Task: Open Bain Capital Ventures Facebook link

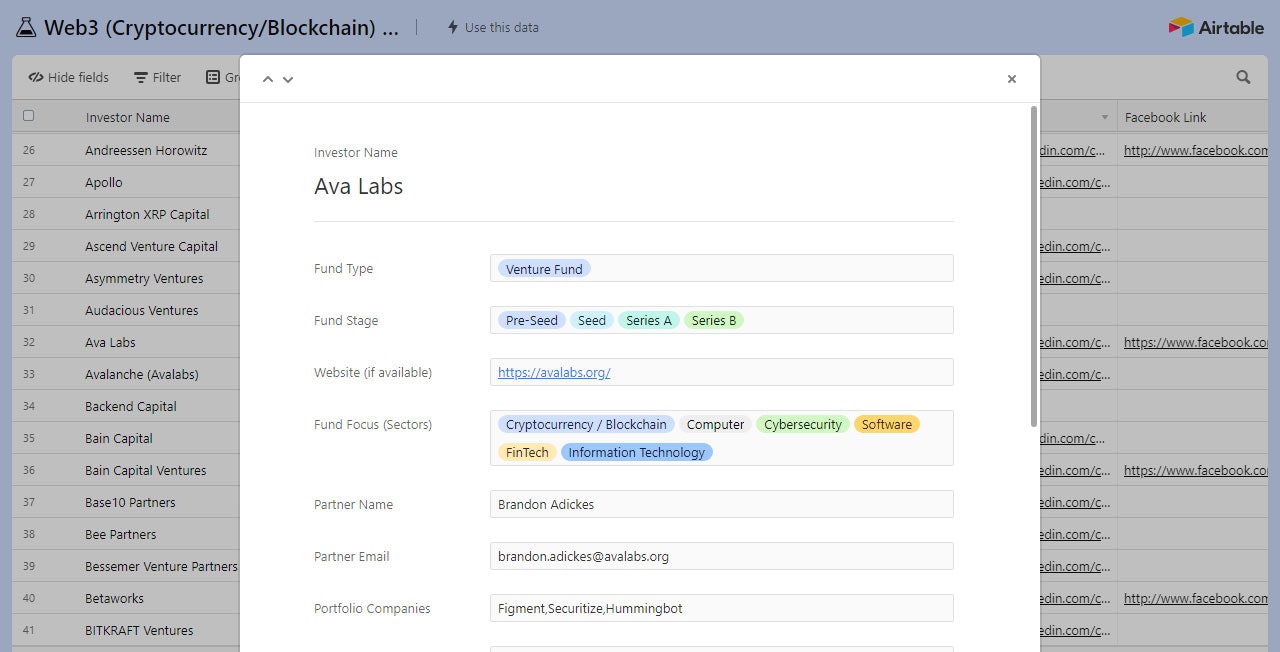Action: pos(1196,470)
